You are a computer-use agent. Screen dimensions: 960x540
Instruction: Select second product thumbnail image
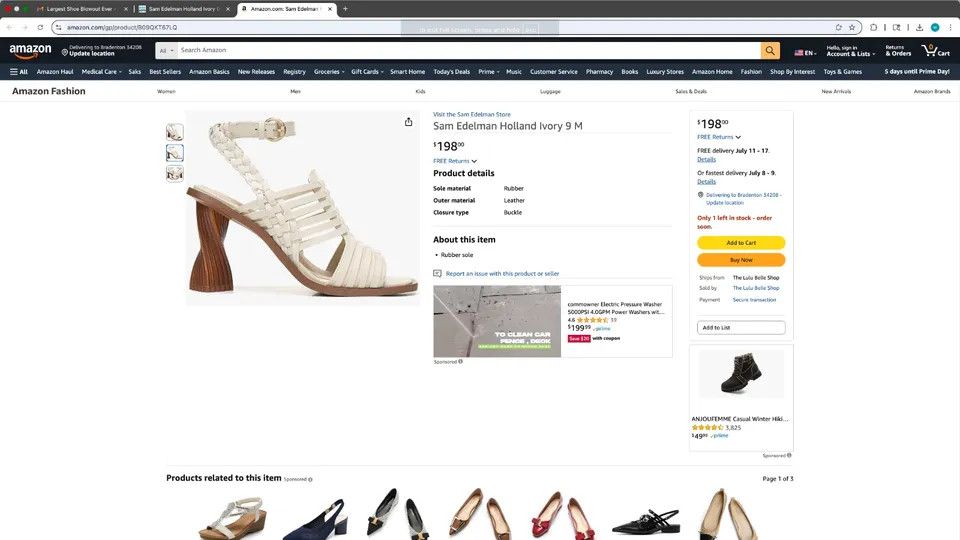click(x=174, y=153)
